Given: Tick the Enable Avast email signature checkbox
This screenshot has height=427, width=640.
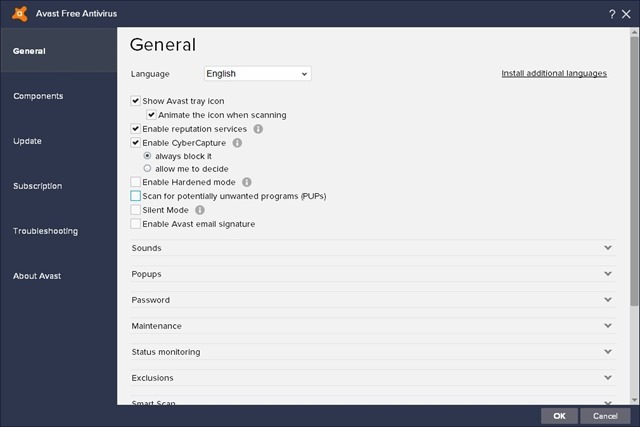Looking at the screenshot, I should [x=136, y=224].
